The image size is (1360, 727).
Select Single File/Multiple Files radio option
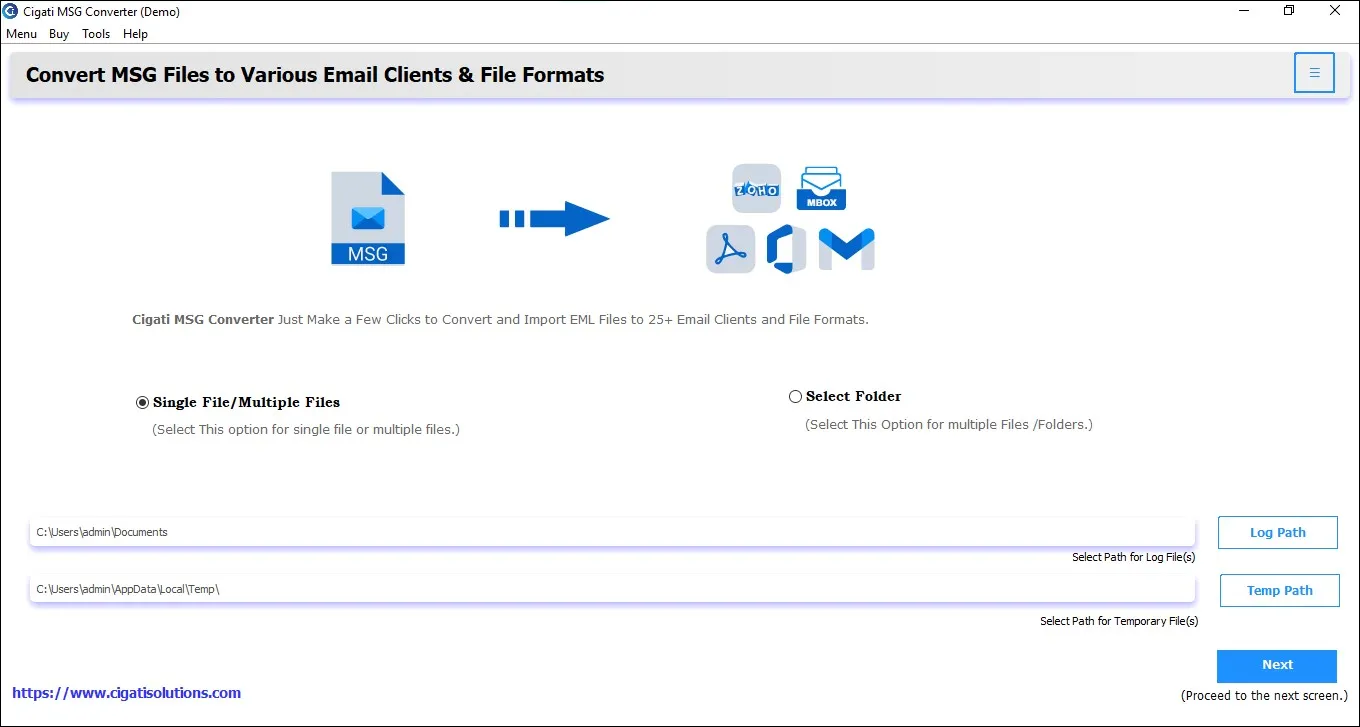(142, 402)
